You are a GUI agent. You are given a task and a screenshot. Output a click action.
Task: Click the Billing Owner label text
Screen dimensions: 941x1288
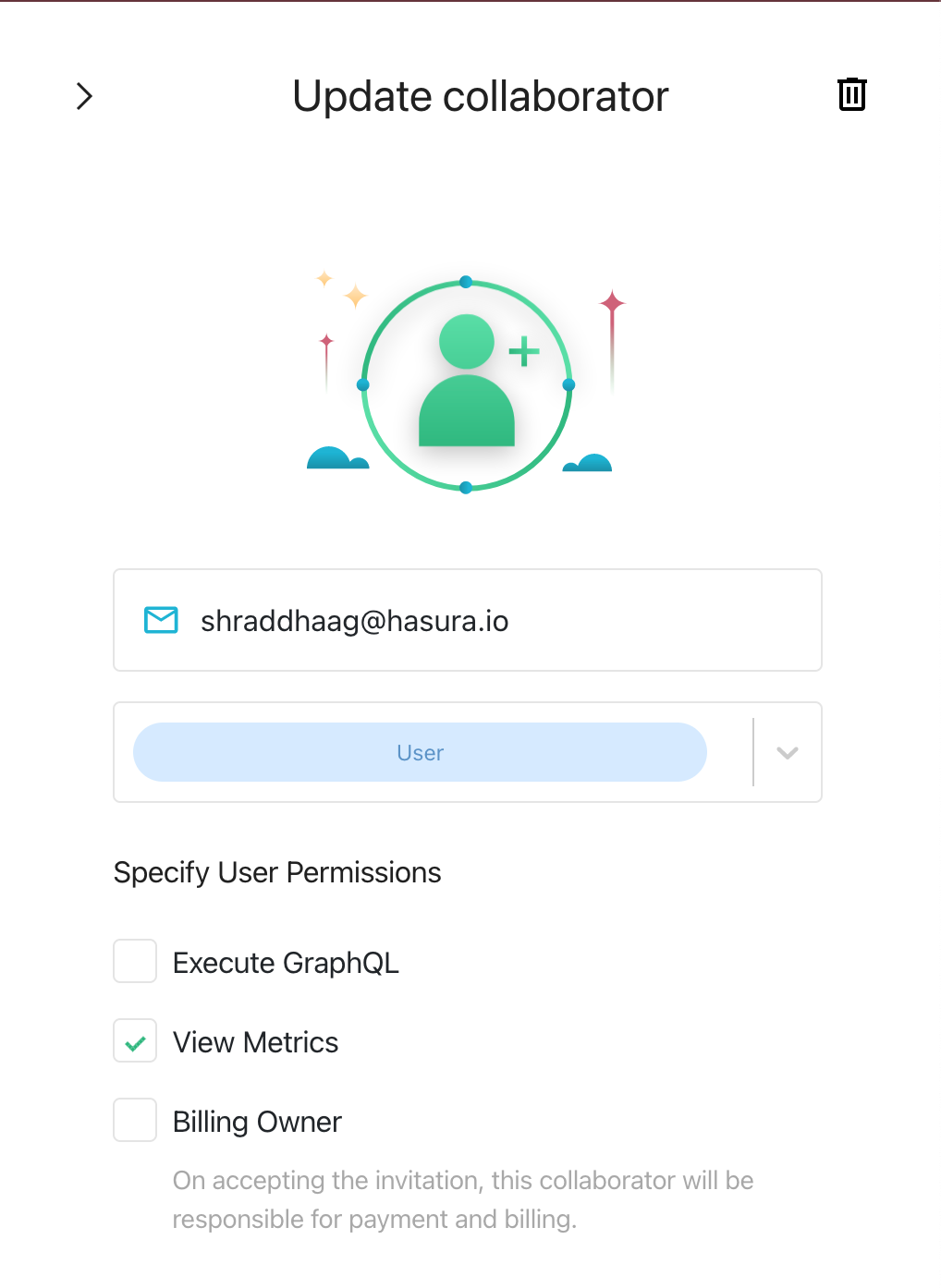(x=256, y=1121)
